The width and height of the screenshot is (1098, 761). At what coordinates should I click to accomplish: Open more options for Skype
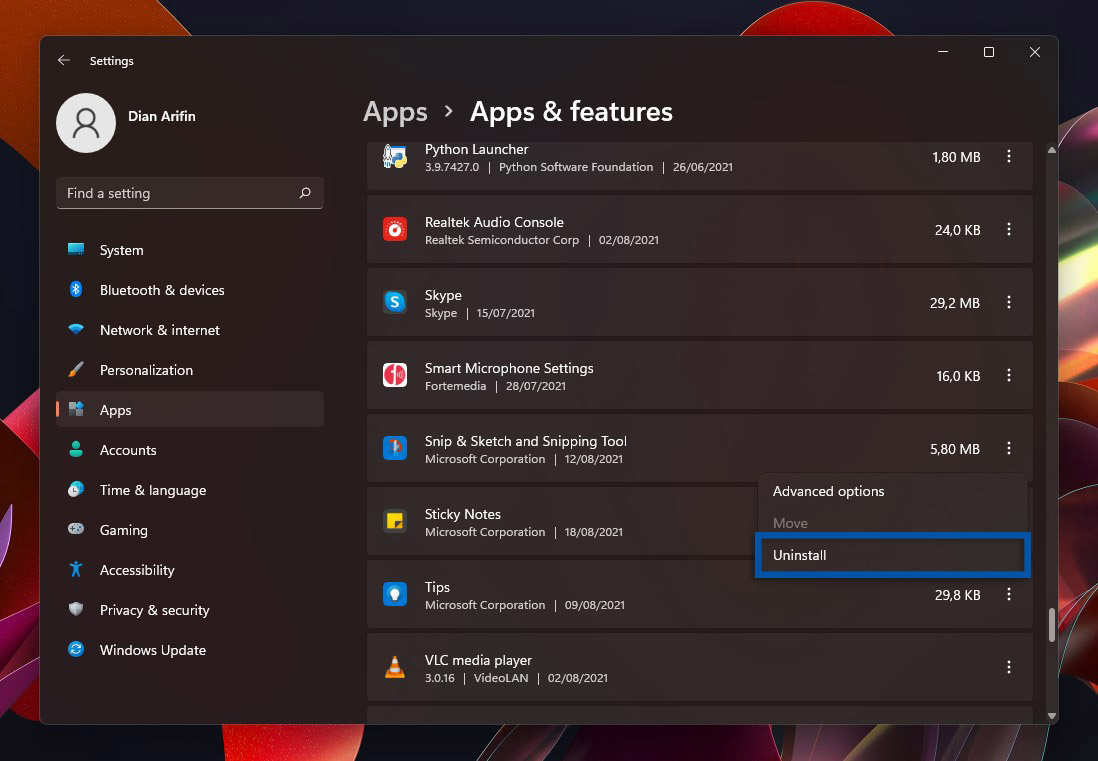click(1009, 303)
